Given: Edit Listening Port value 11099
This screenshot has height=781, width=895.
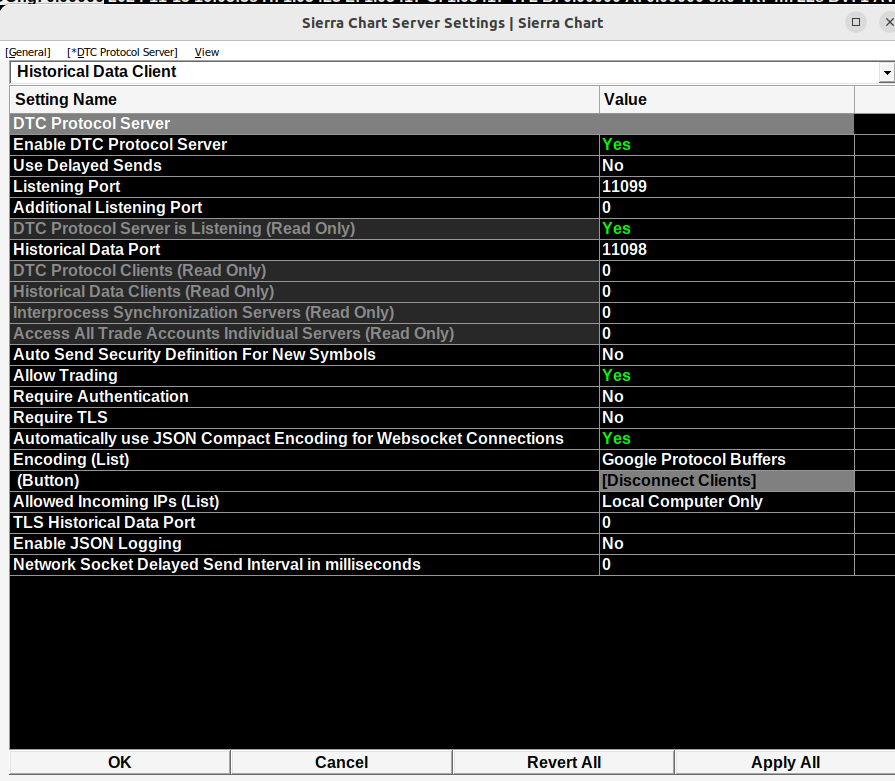Looking at the screenshot, I should pyautogui.click(x=727, y=187).
